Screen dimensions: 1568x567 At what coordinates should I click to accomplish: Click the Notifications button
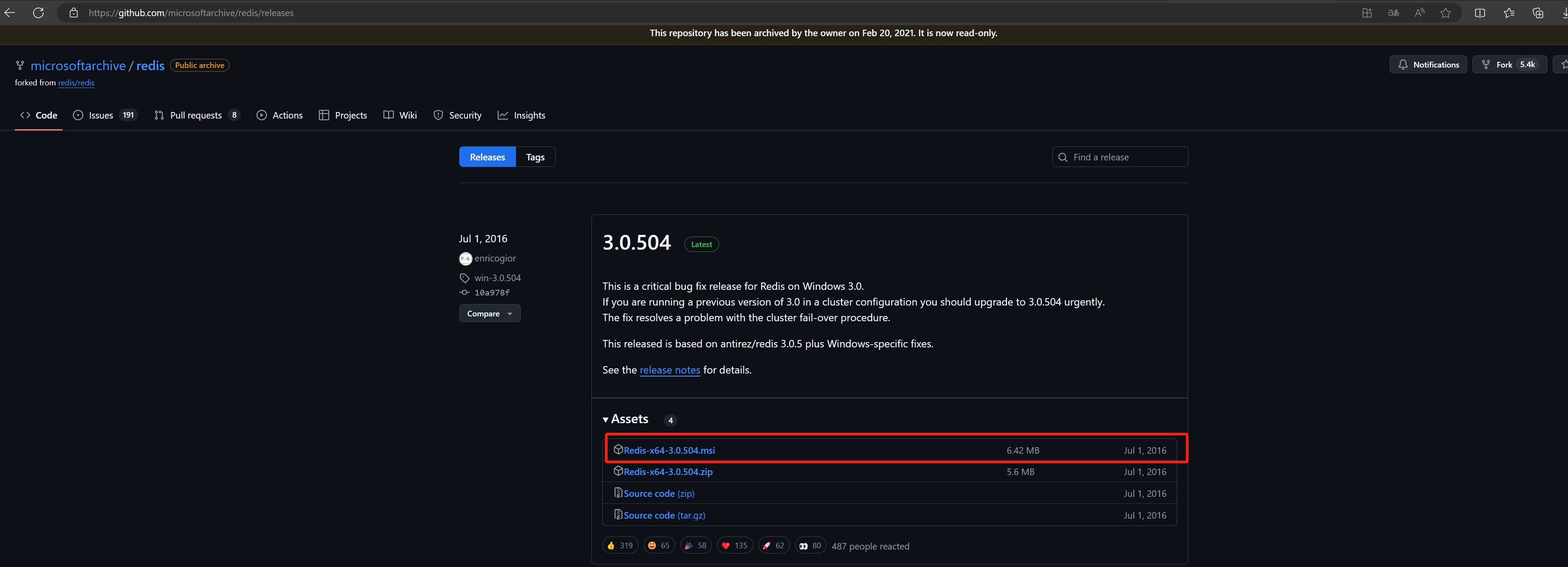click(x=1428, y=65)
